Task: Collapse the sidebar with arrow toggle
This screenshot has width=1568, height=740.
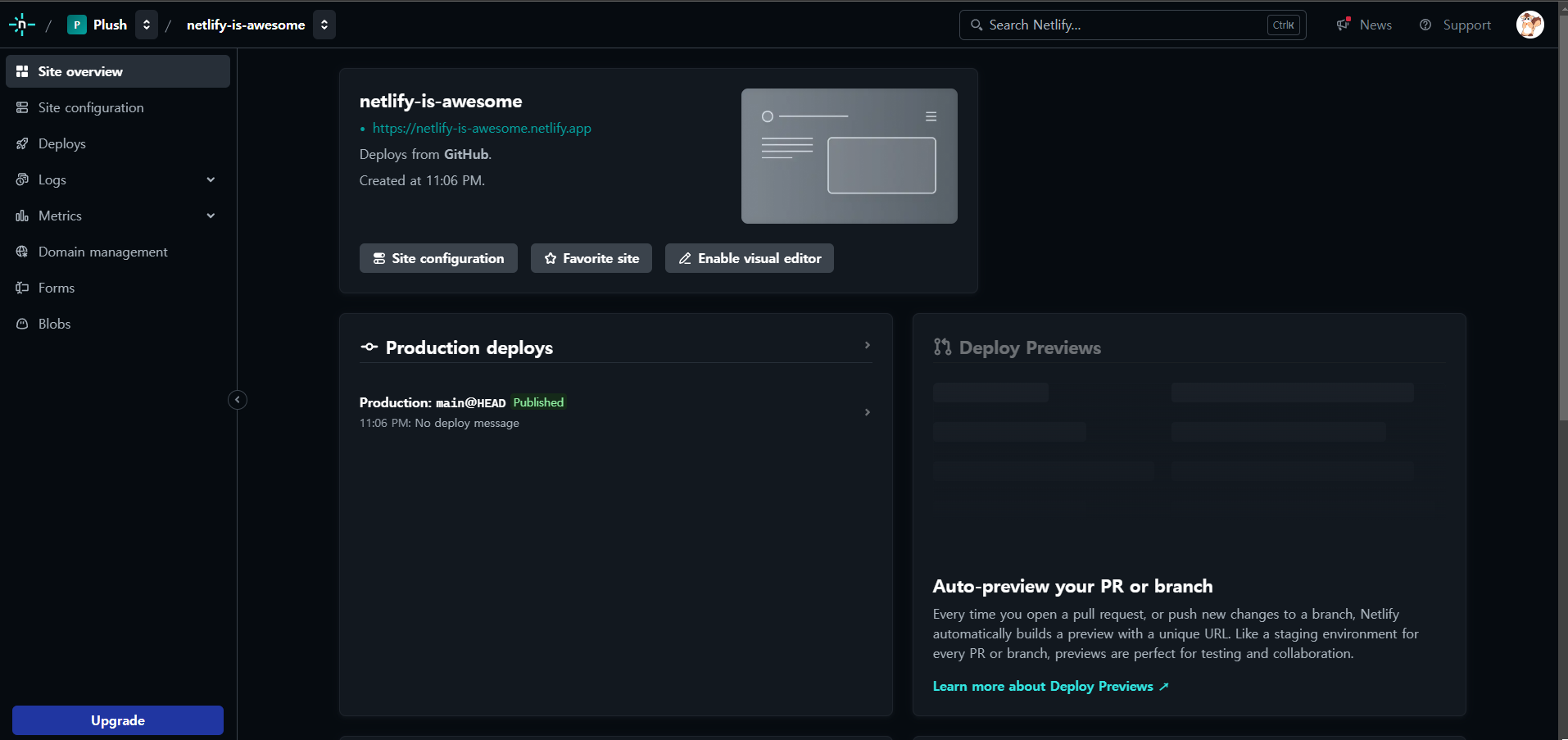Action: click(238, 400)
